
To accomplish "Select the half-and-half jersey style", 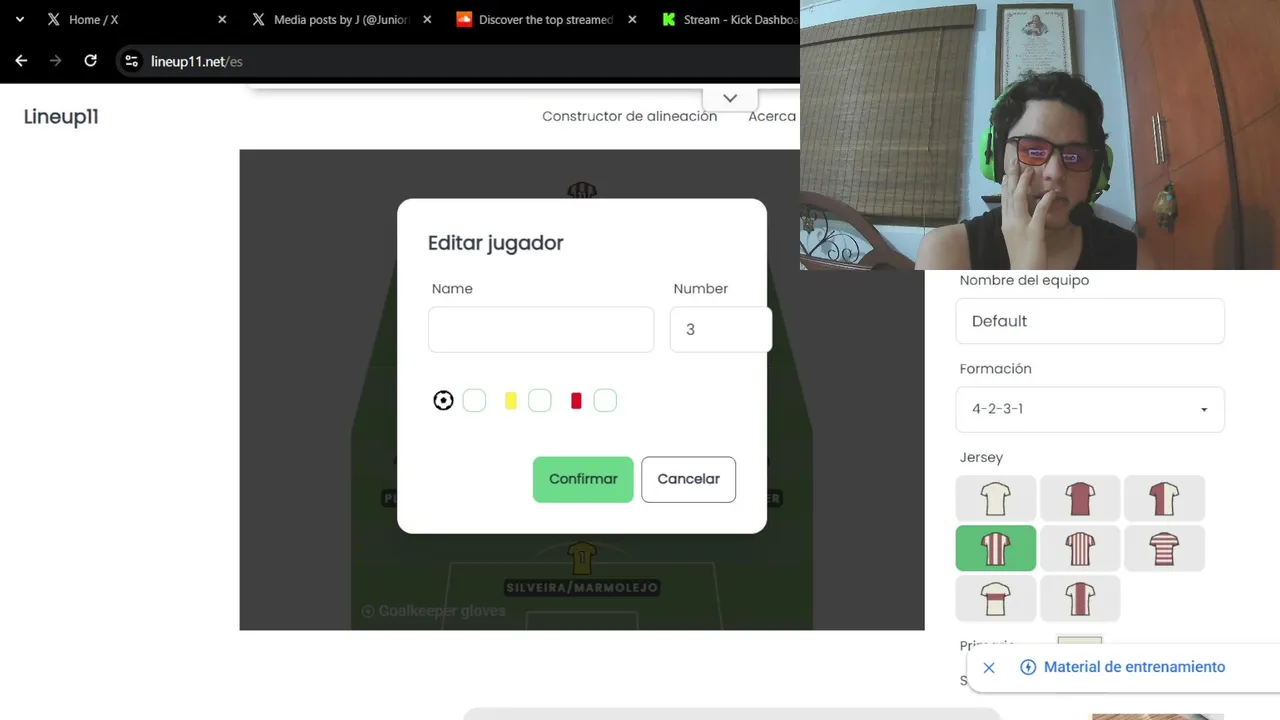I will coord(1164,498).
